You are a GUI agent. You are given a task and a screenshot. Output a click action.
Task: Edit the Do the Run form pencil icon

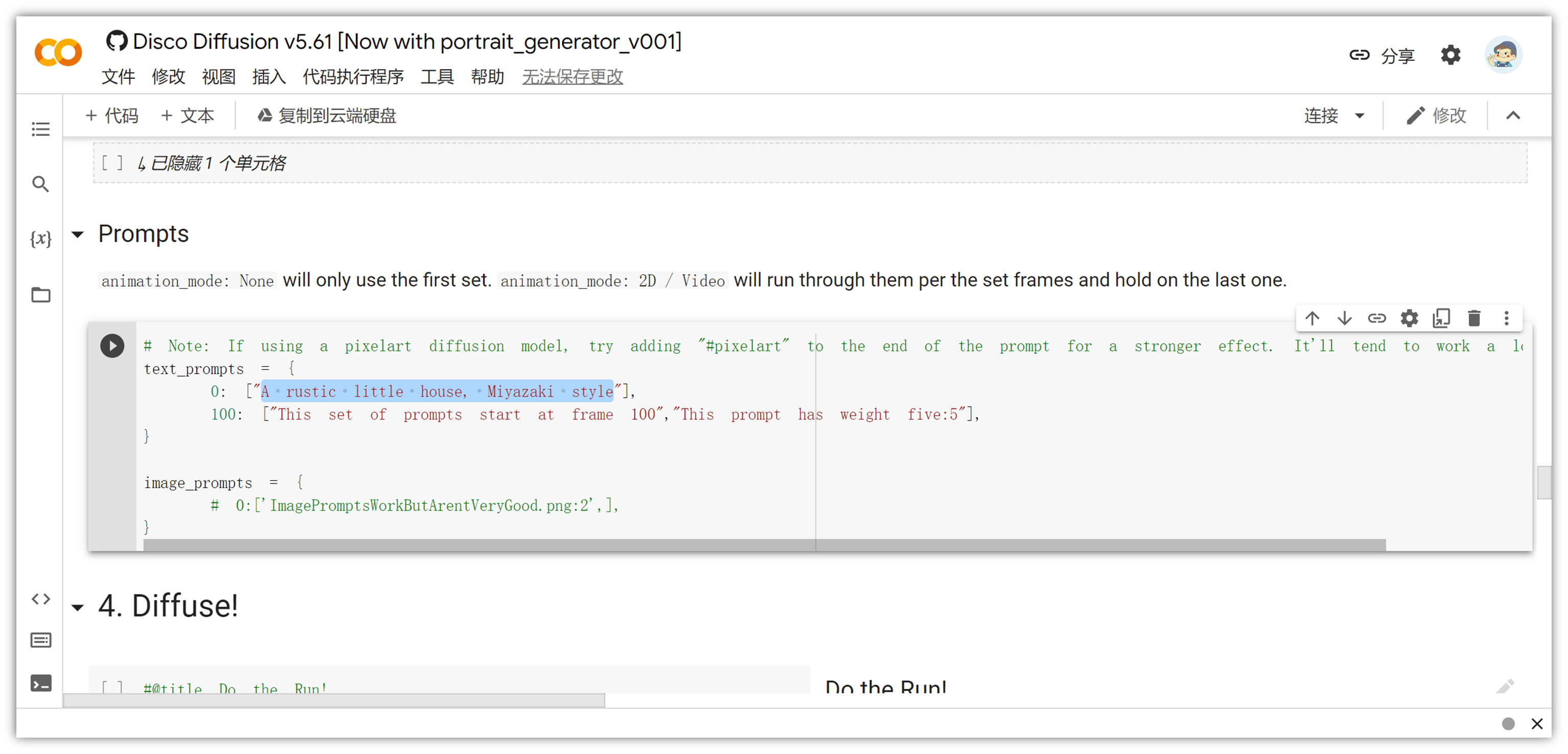(1505, 686)
